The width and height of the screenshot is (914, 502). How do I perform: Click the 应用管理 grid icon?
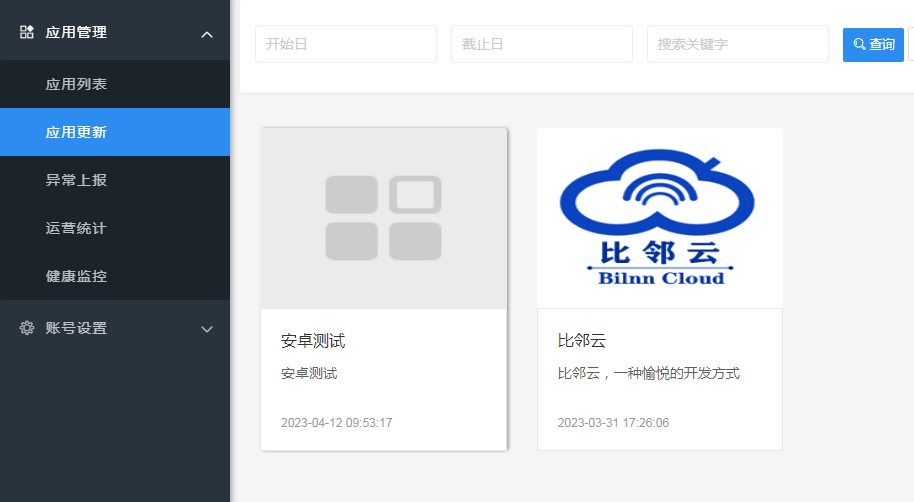point(27,32)
